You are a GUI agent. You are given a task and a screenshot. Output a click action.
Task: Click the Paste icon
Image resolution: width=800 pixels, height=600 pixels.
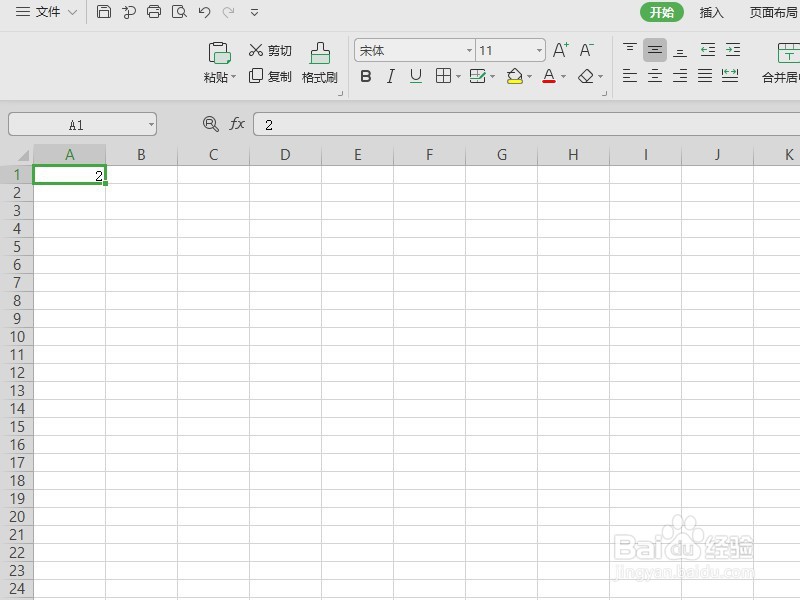tap(219, 53)
